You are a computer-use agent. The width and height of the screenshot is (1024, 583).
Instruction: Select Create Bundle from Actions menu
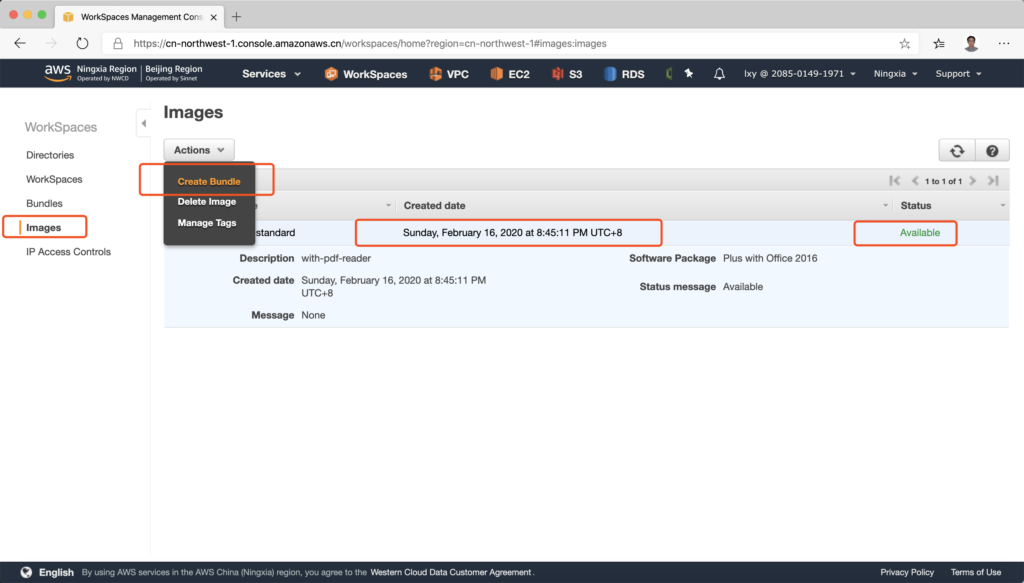click(208, 181)
